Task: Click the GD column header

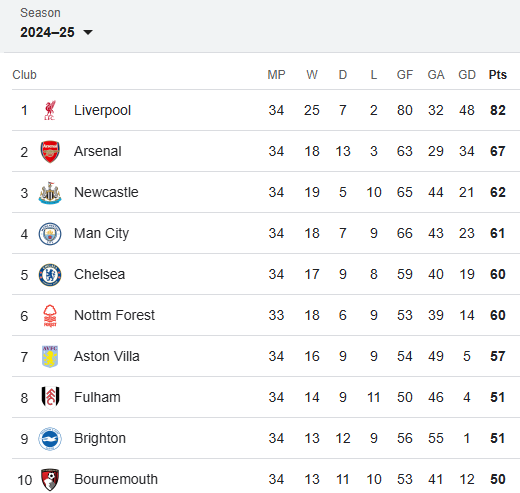Action: [467, 75]
